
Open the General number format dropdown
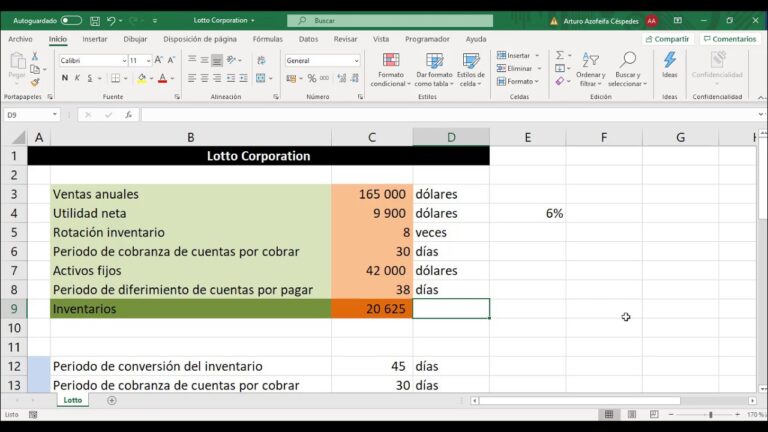pos(356,60)
